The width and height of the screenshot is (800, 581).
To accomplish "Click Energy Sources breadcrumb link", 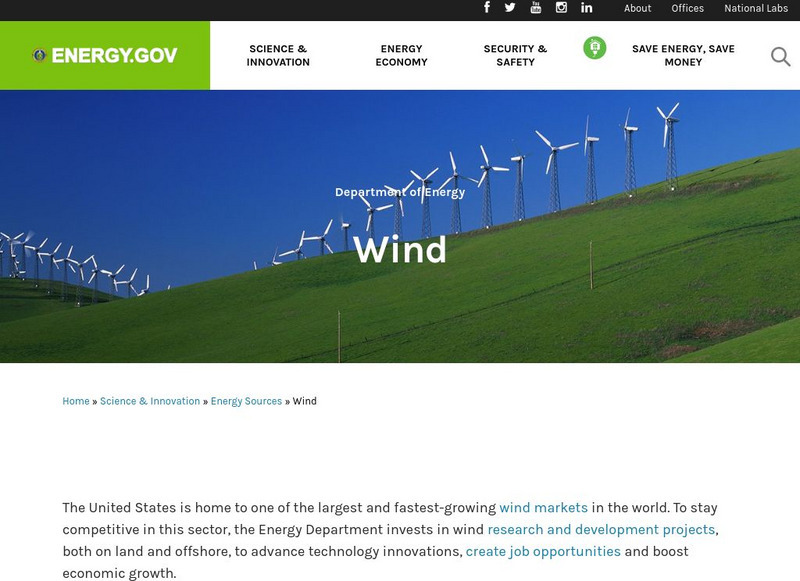I will pos(246,401).
